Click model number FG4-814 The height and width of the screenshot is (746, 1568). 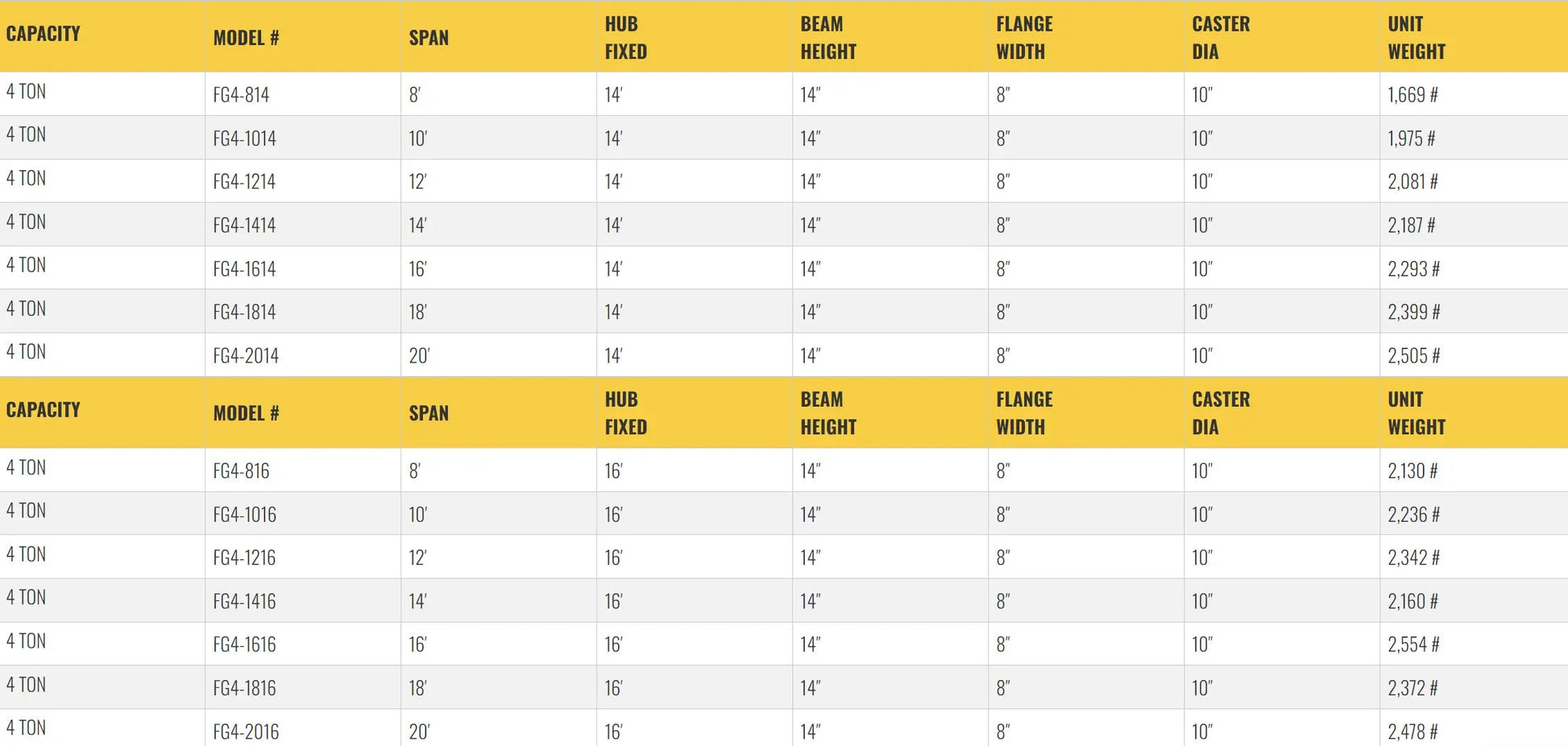point(241,95)
